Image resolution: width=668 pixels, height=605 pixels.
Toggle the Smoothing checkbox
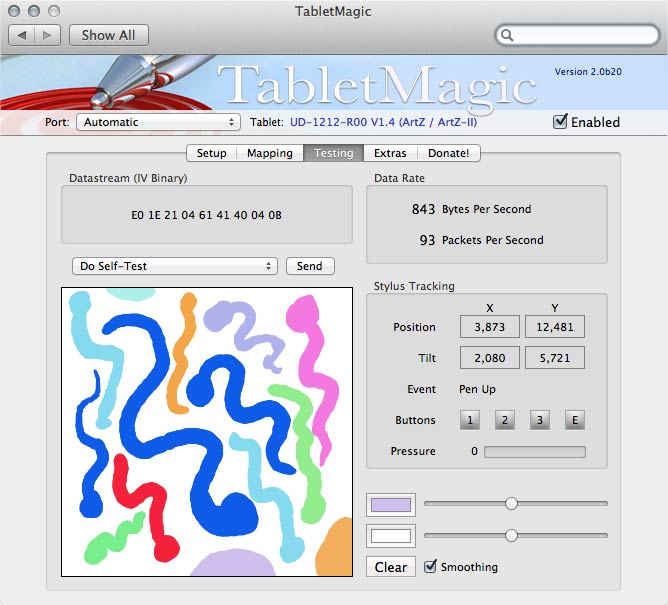(430, 566)
